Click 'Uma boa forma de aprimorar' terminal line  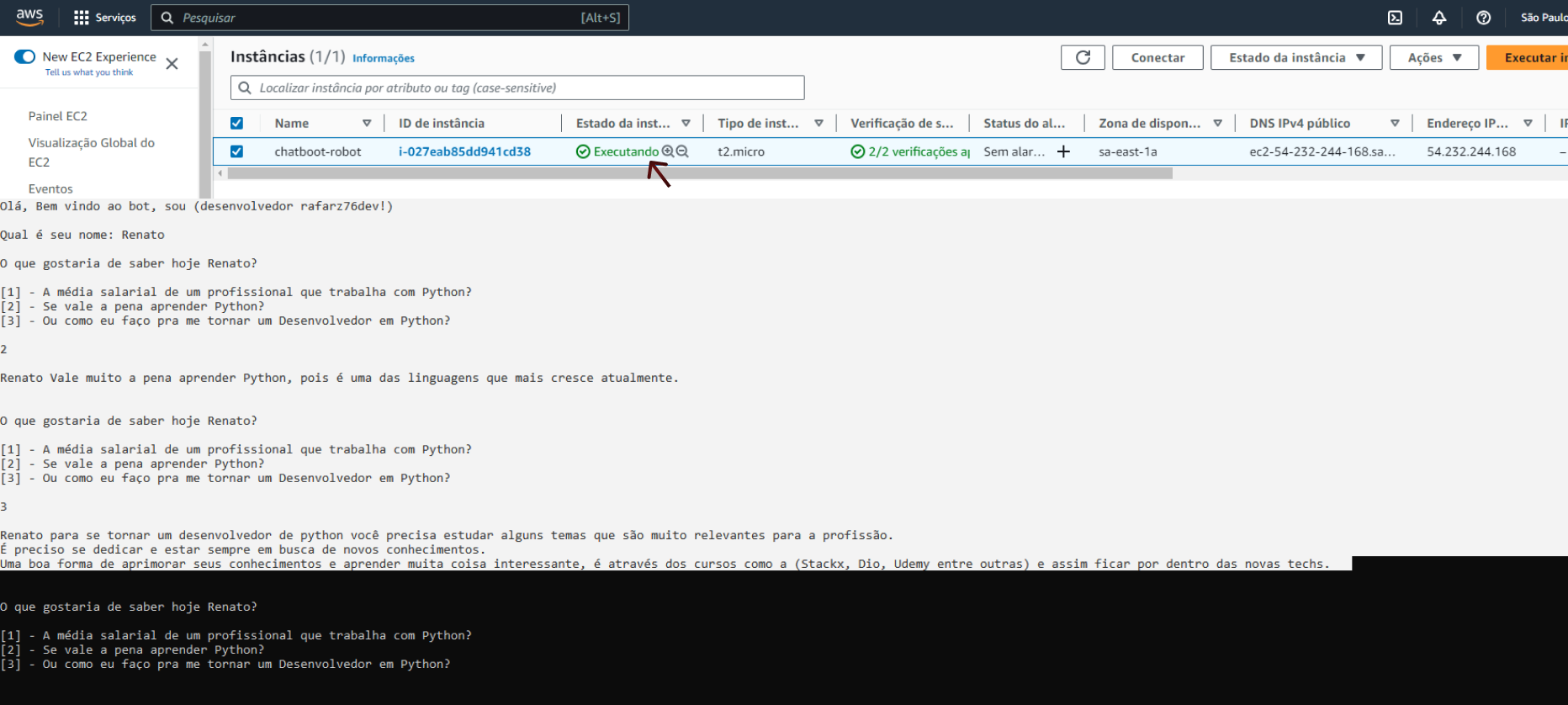pyautogui.click(x=665, y=564)
